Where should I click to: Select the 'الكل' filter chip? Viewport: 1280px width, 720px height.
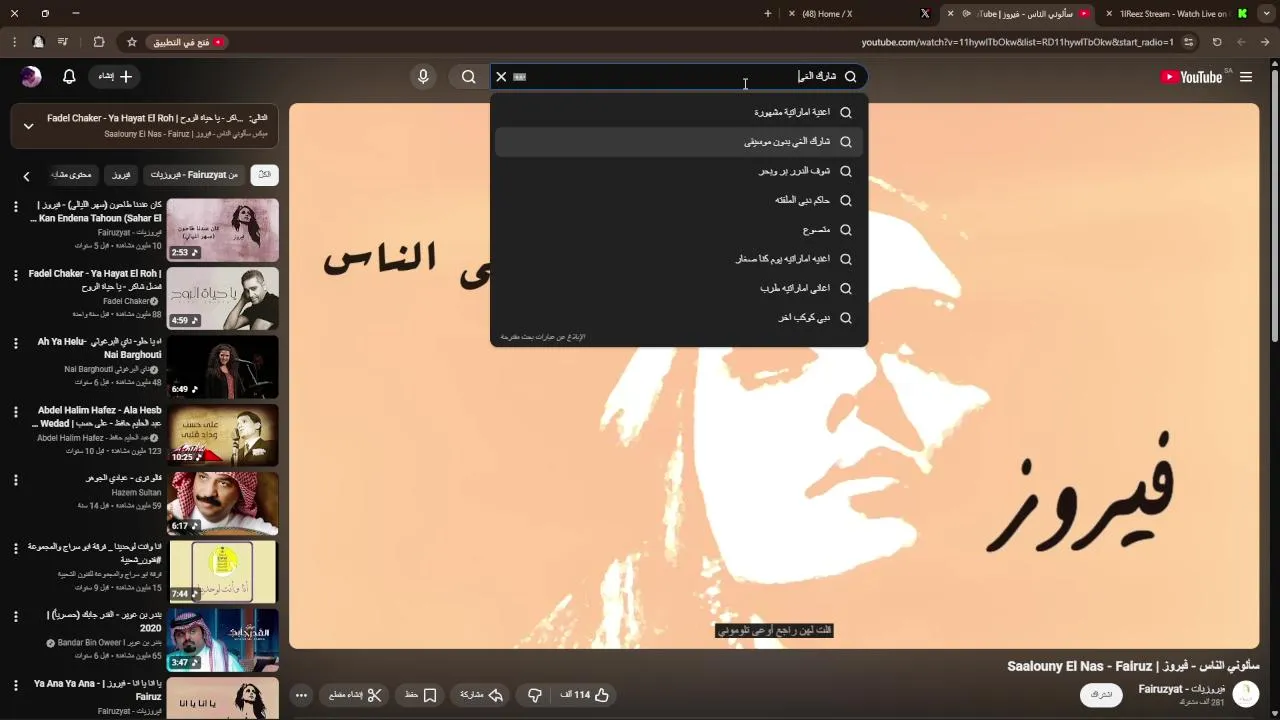(x=264, y=175)
